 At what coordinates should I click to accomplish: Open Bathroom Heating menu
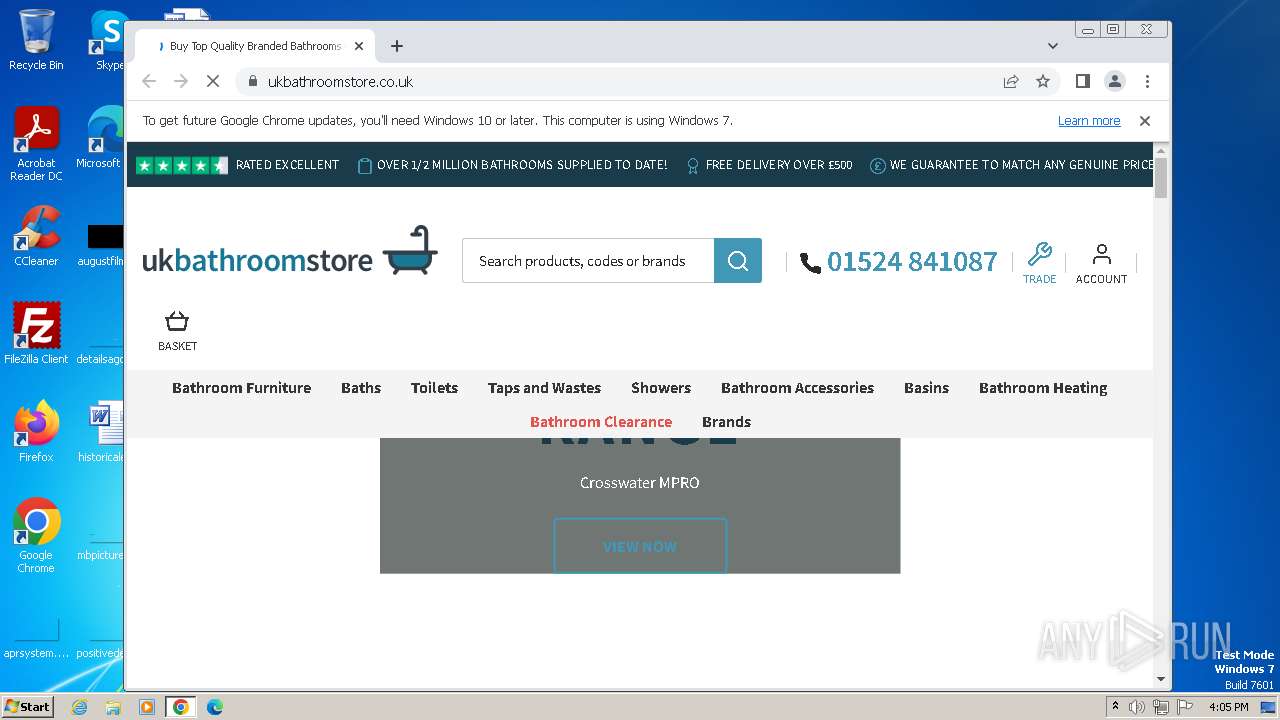pos(1043,388)
